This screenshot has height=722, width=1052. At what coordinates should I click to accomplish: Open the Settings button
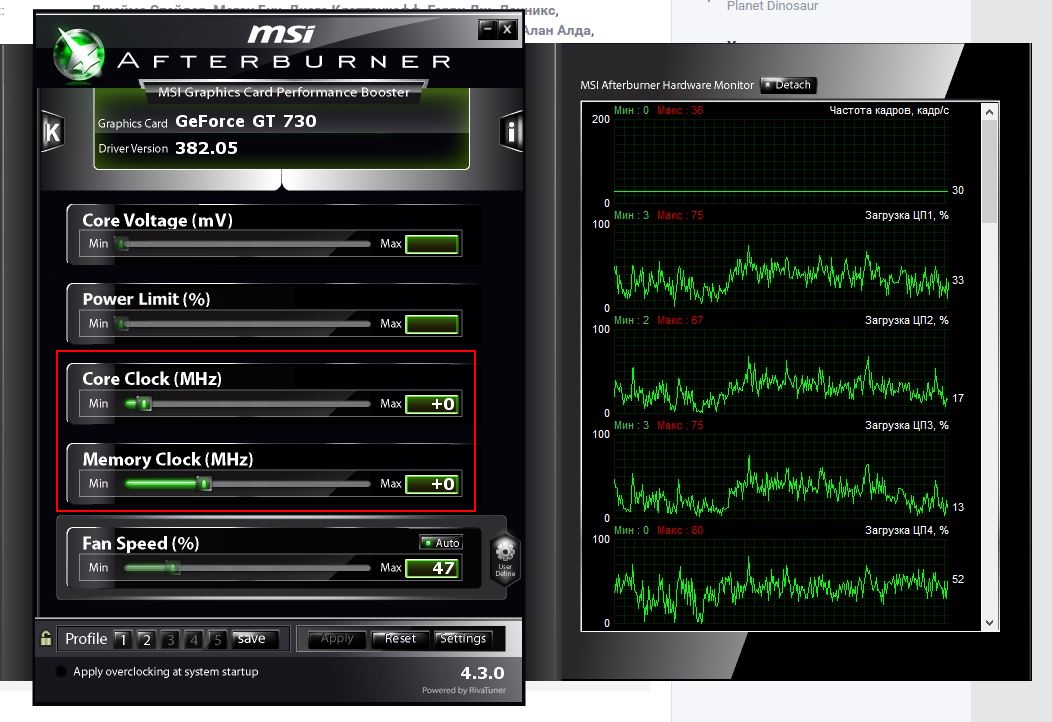[x=463, y=639]
